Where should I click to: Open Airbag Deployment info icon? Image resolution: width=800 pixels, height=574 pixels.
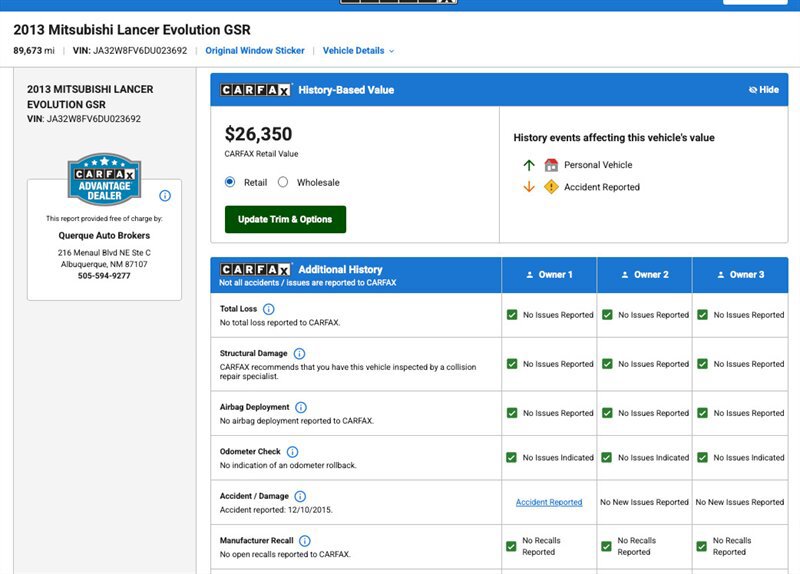[x=301, y=407]
